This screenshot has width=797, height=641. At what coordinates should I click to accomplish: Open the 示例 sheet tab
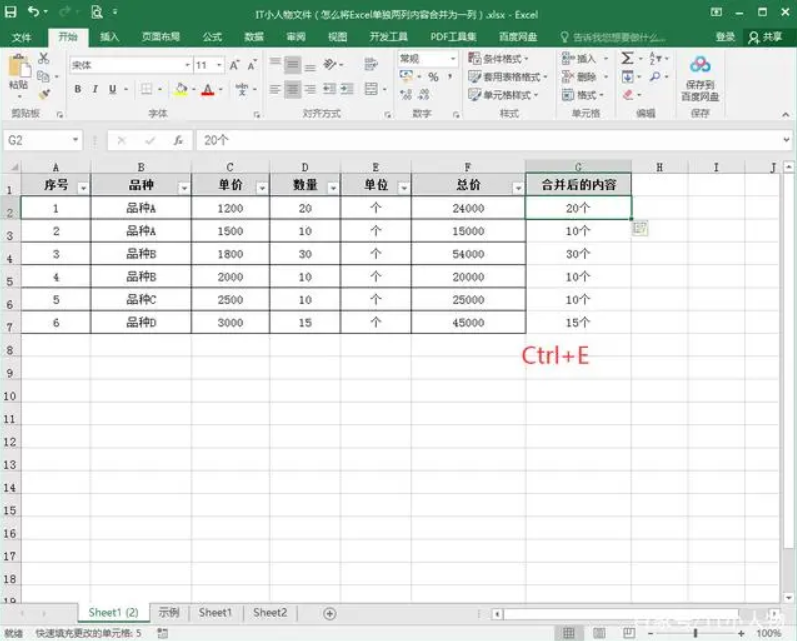click(x=169, y=613)
